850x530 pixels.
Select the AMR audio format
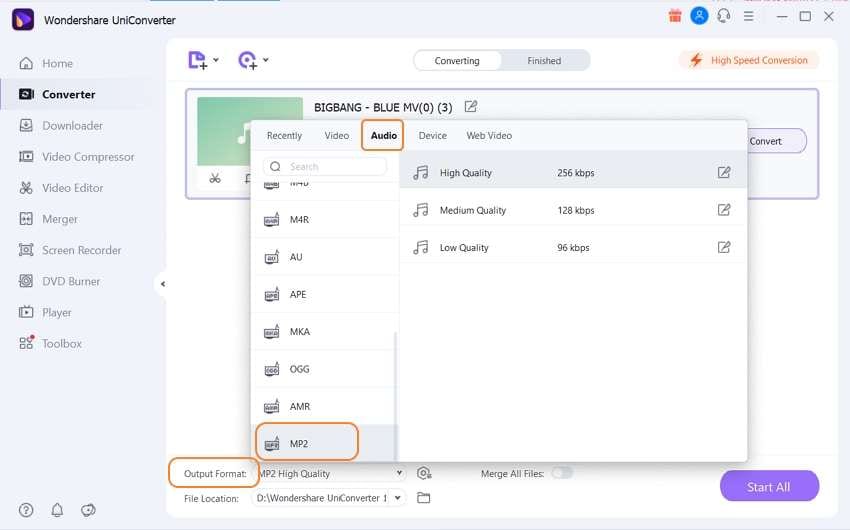pos(325,406)
